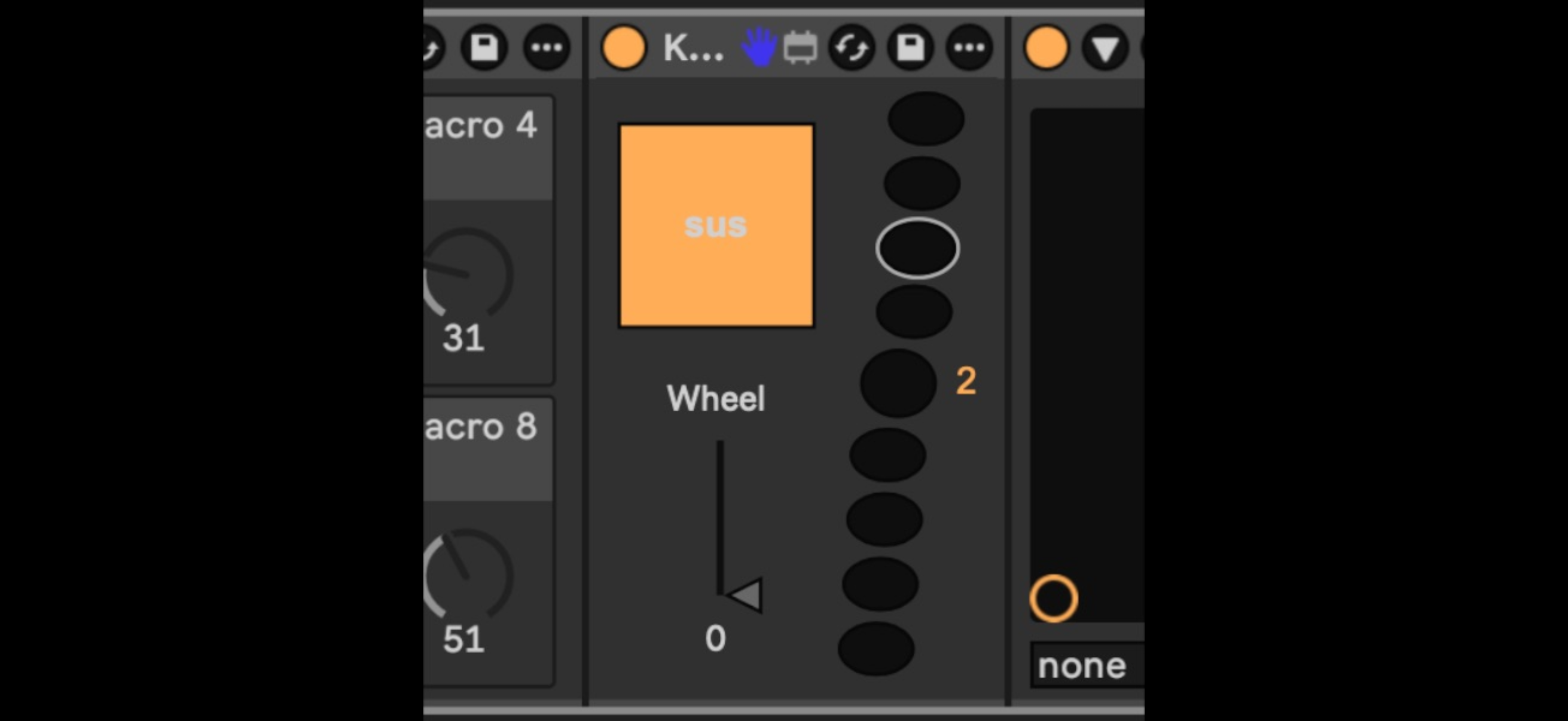Click the topmost black oval pad
1568x721 pixels.
tap(926, 118)
